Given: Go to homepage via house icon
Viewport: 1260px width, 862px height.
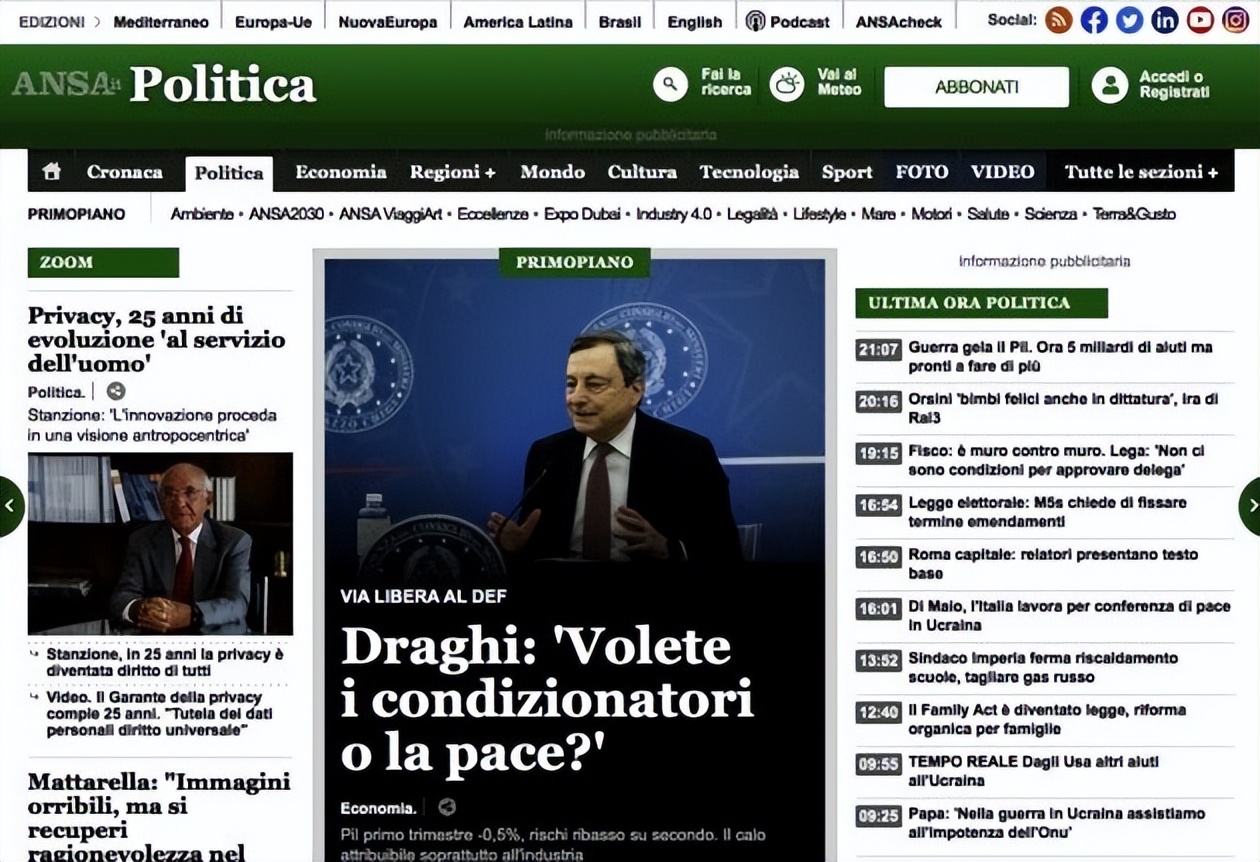Looking at the screenshot, I should tap(51, 171).
